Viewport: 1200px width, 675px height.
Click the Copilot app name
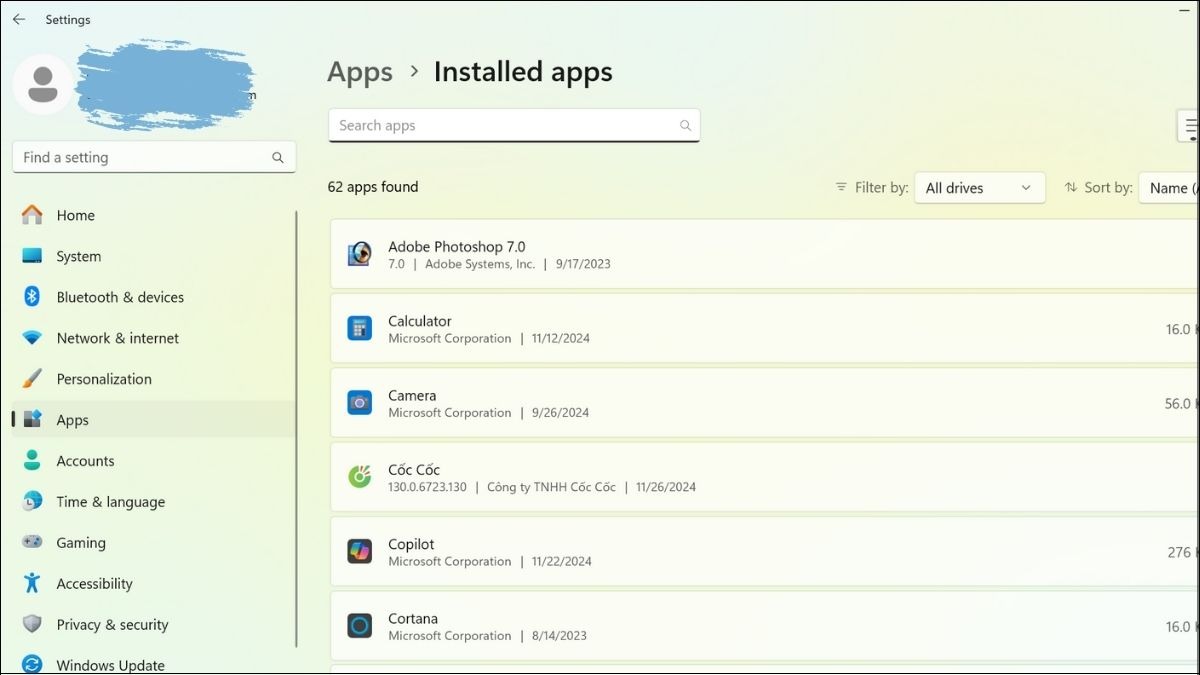click(411, 545)
